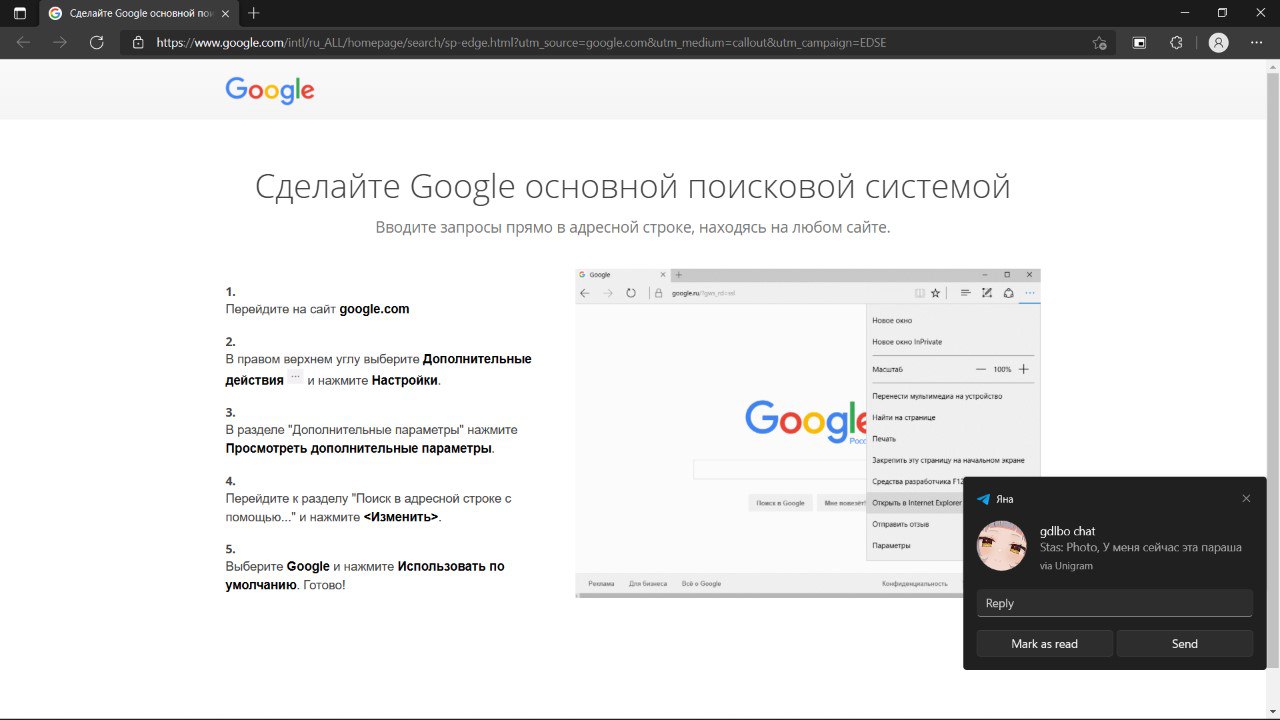Open the split screen icon
Image resolution: width=1280 pixels, height=720 pixels.
click(x=1139, y=43)
